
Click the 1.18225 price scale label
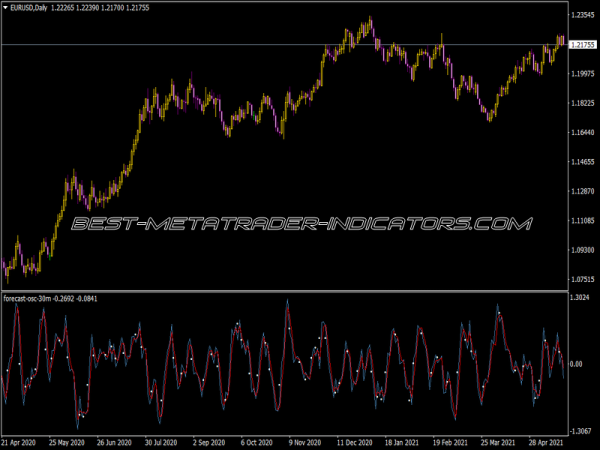[x=582, y=104]
